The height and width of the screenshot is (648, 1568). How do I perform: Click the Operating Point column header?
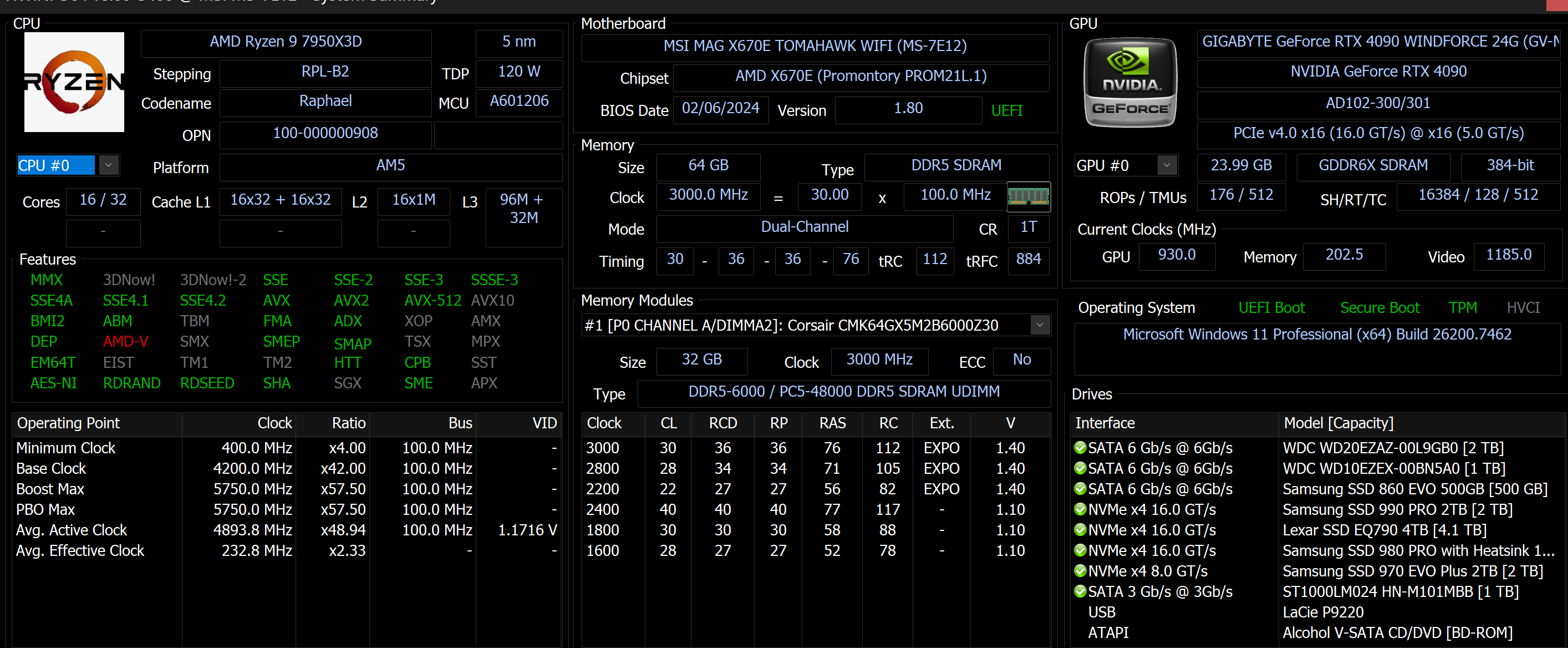[x=68, y=423]
